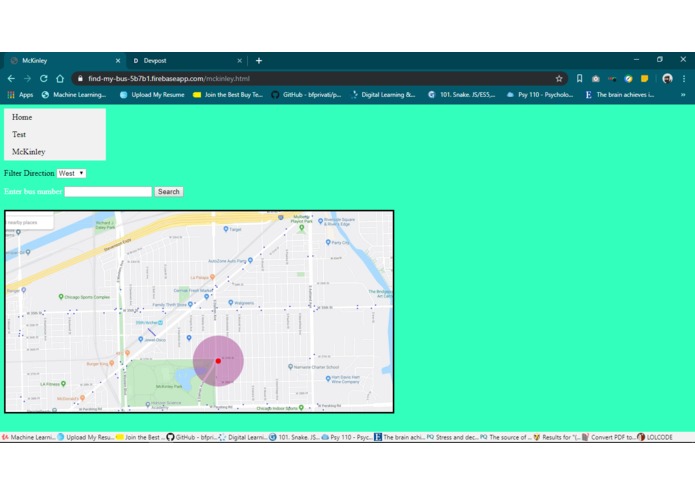The height and width of the screenshot is (494, 695).
Task: Click the Namaste Charter School pin
Action: pyautogui.click(x=290, y=366)
